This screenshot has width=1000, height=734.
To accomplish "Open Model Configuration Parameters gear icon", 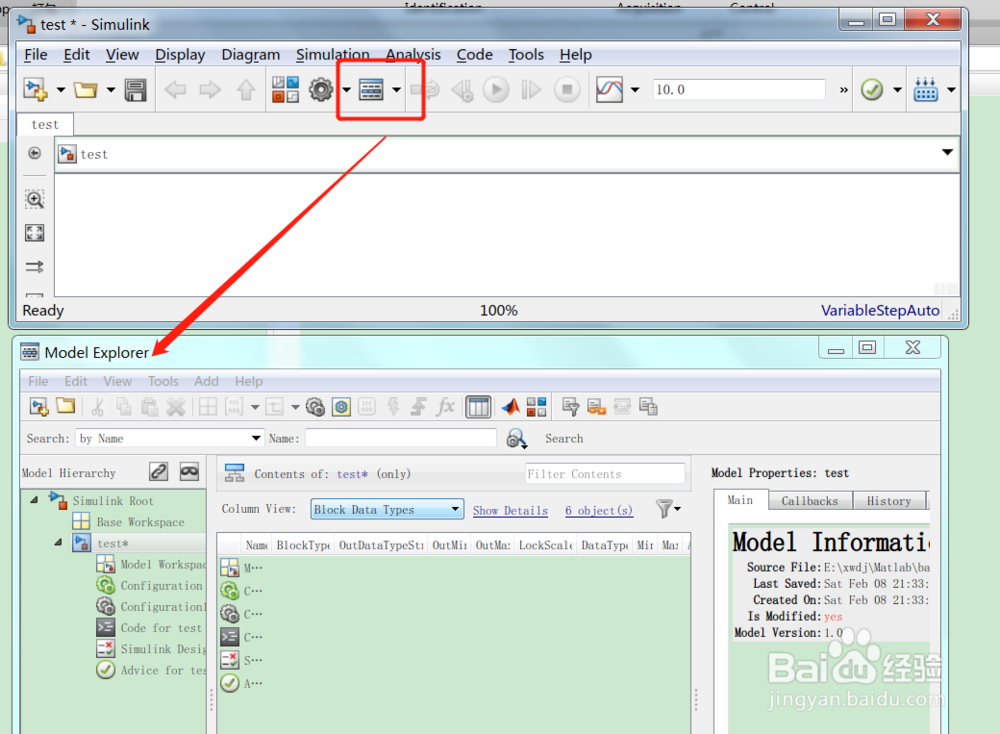I will (321, 90).
